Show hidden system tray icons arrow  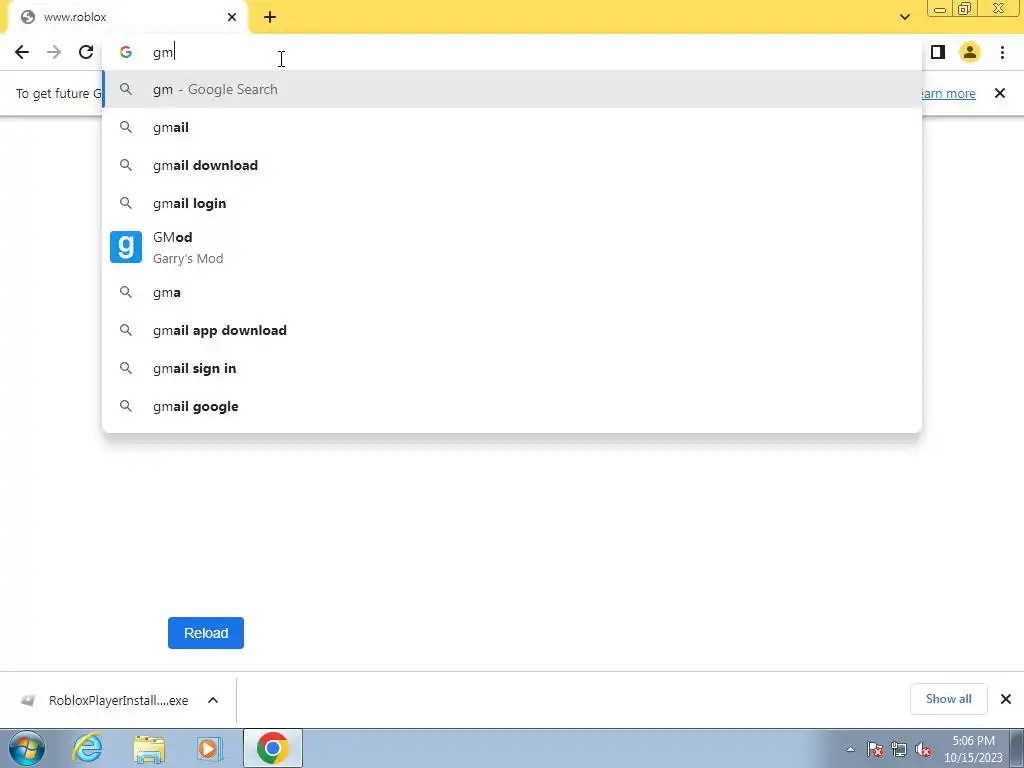tap(850, 749)
